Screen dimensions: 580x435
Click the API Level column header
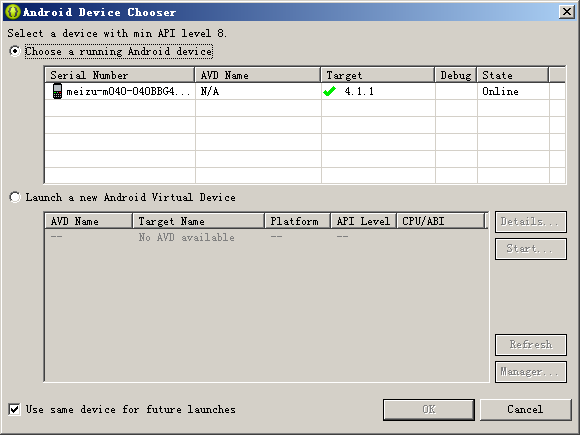(363, 221)
